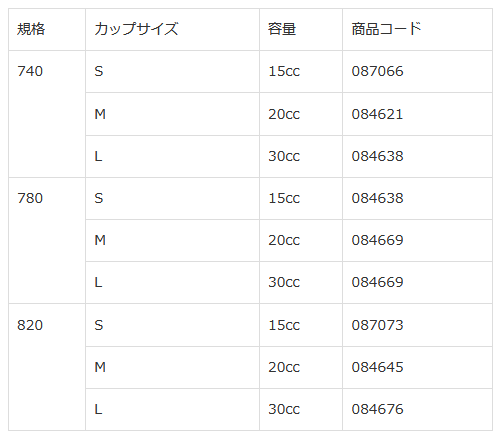Viewport: 502px width, 440px height.
Task: Click the 15cc cell in the 740 group
Action: click(301, 72)
